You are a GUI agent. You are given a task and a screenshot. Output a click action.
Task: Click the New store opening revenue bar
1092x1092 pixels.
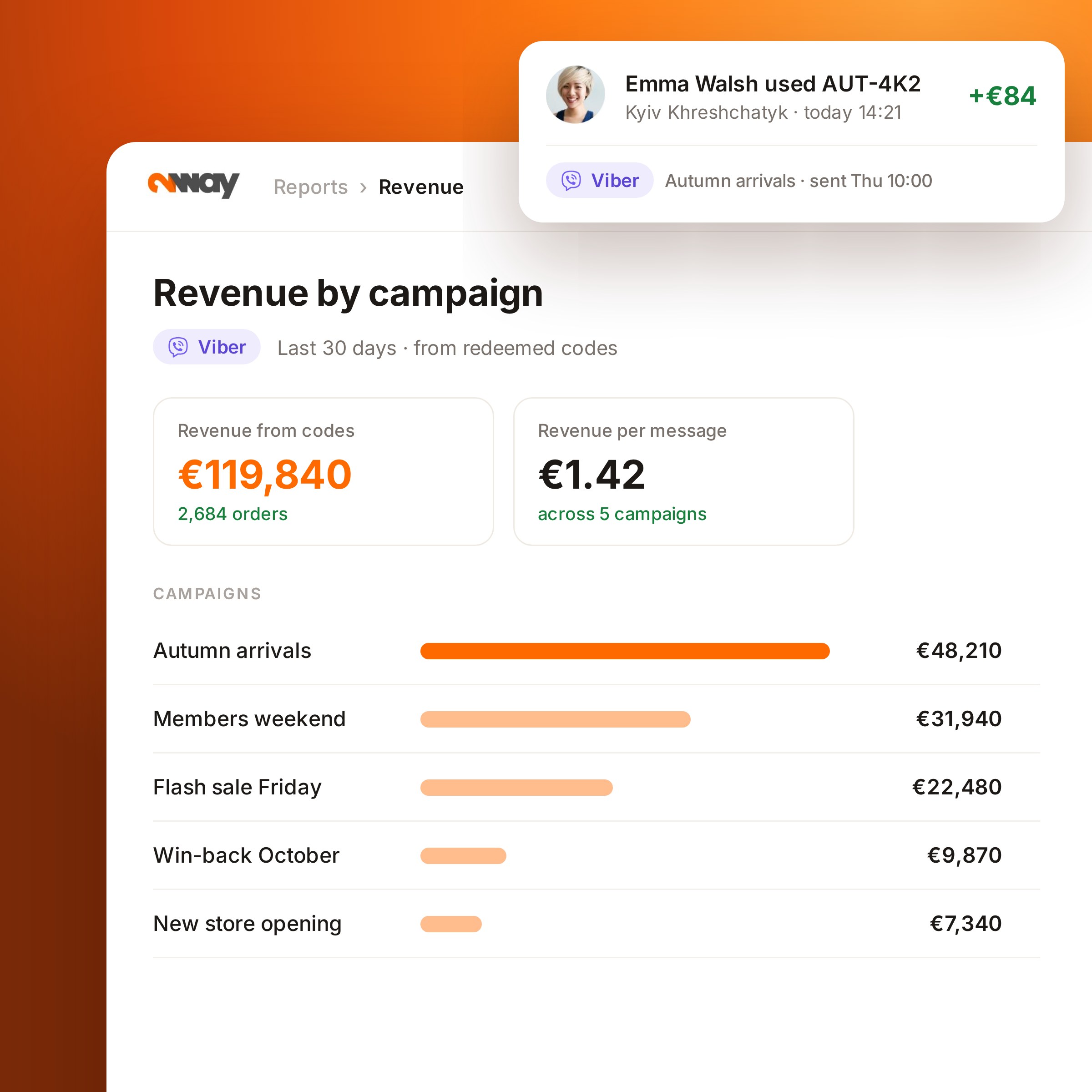(x=450, y=924)
